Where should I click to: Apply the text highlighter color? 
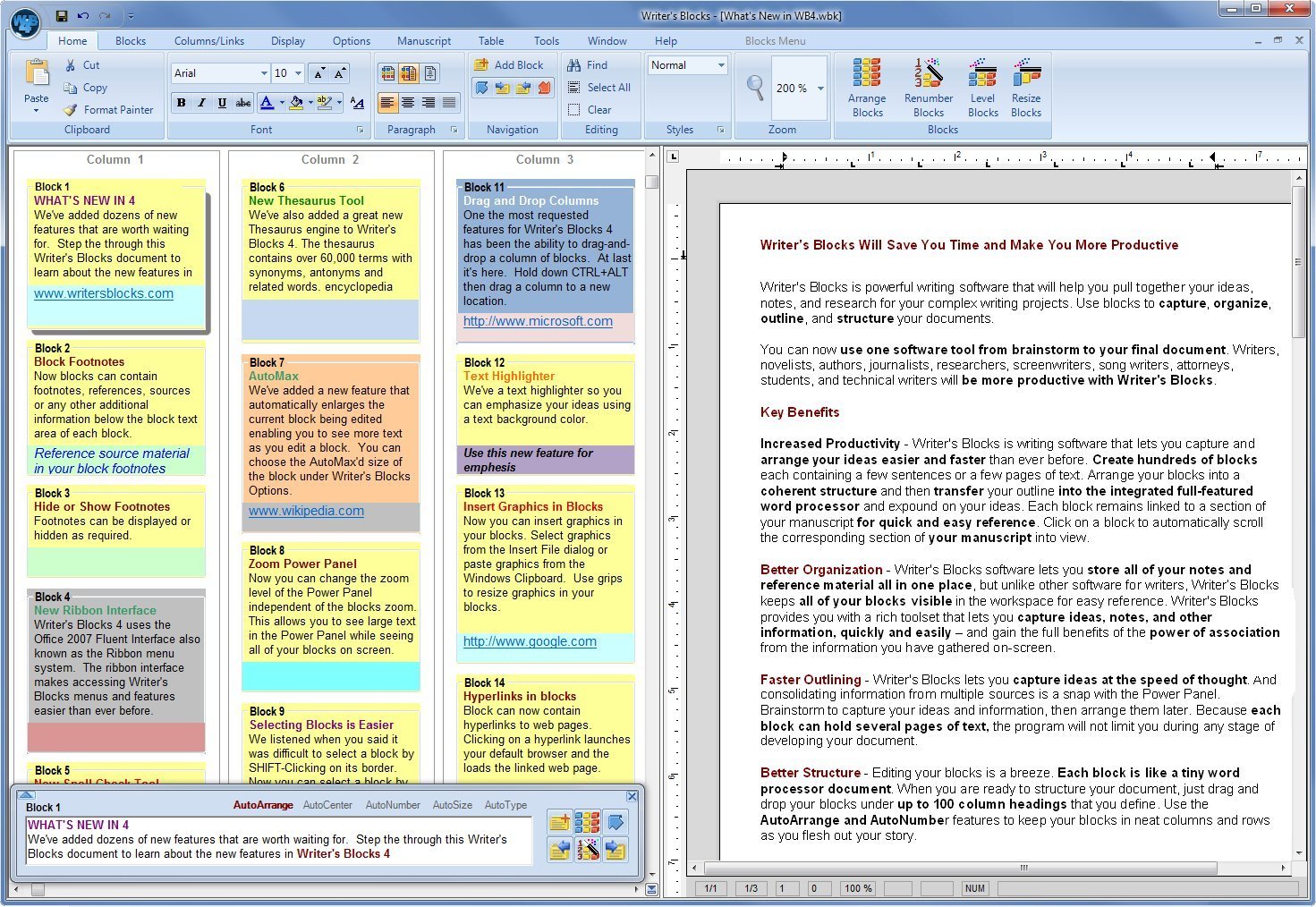click(325, 103)
